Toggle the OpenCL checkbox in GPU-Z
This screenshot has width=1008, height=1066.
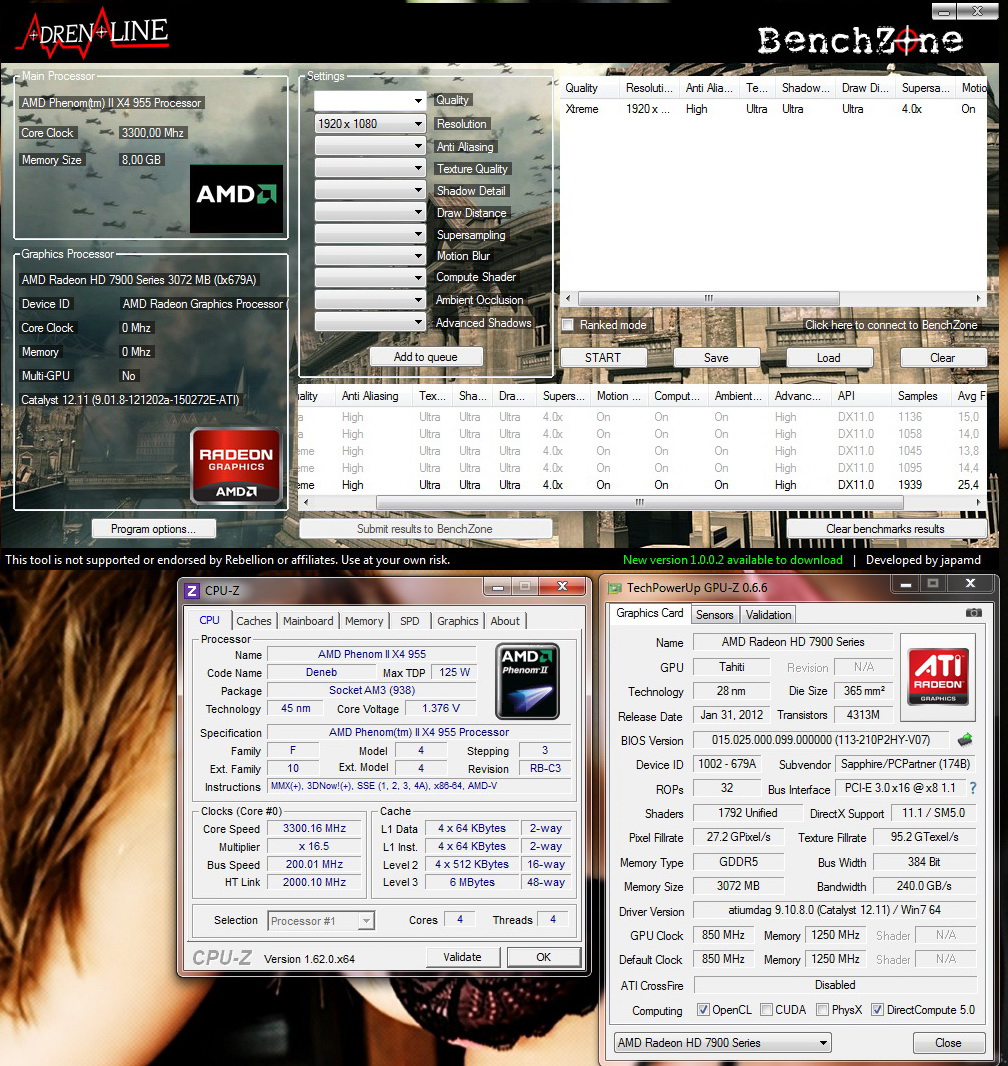pyautogui.click(x=703, y=1010)
